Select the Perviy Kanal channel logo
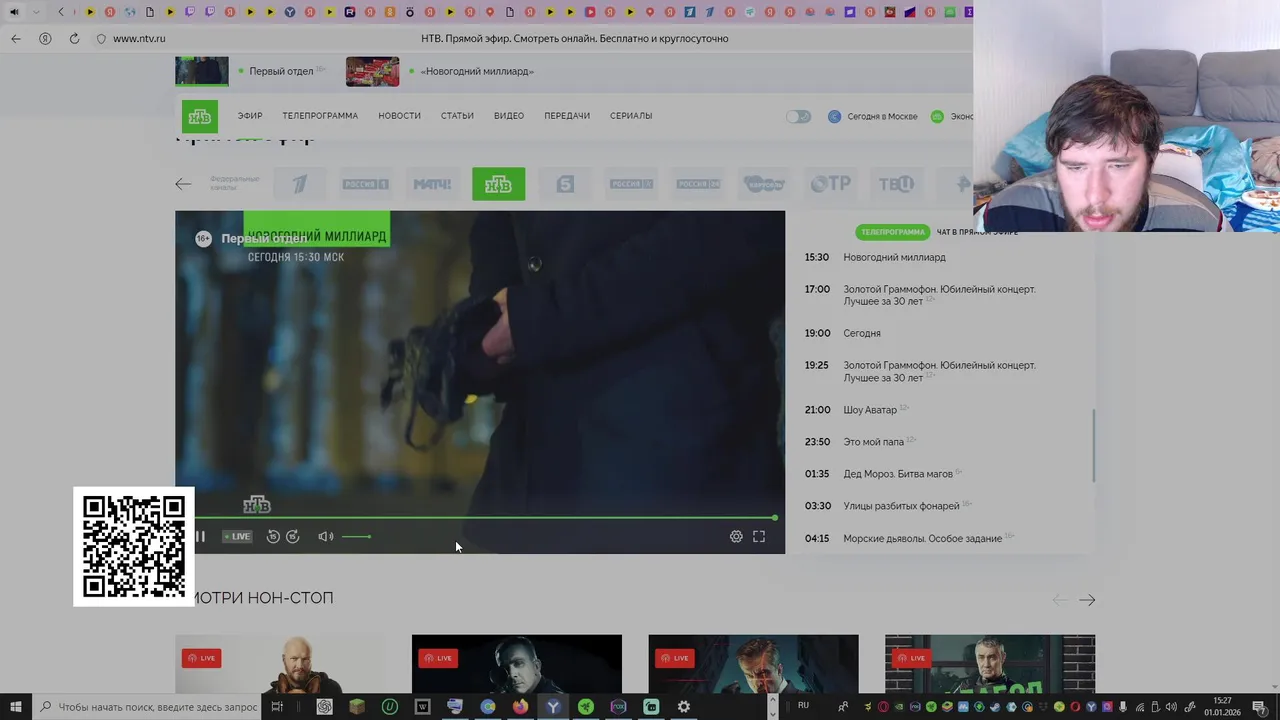 [x=300, y=184]
